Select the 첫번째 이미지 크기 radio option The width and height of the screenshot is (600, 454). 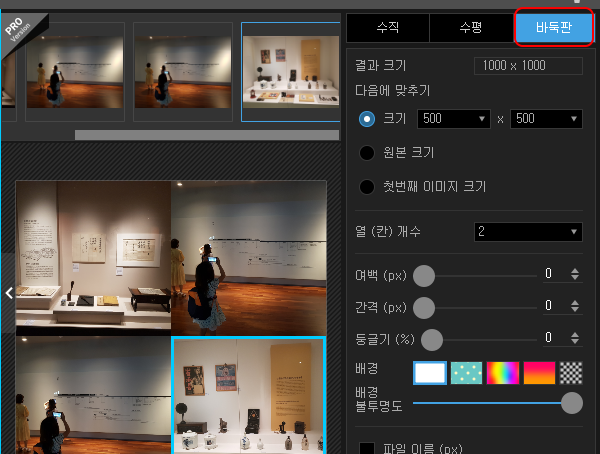coord(367,187)
